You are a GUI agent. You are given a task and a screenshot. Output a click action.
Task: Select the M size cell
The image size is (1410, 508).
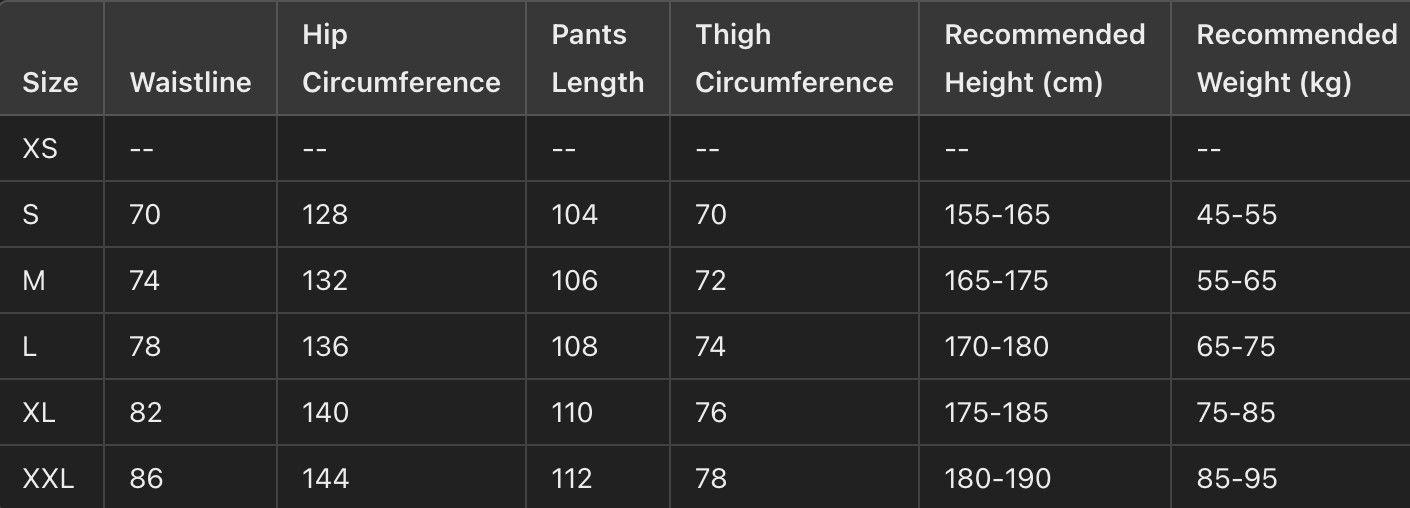34,280
